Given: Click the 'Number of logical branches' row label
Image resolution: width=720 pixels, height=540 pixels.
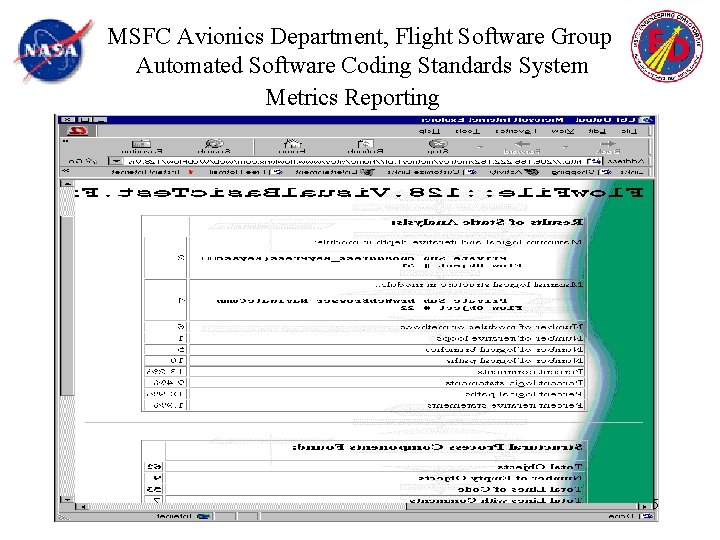Looking at the screenshot, I should point(504,350).
